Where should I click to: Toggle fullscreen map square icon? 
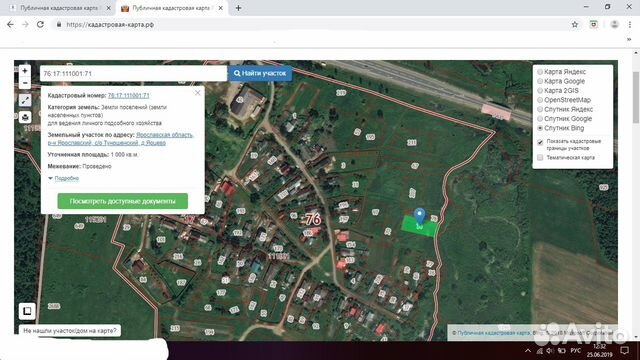27,311
